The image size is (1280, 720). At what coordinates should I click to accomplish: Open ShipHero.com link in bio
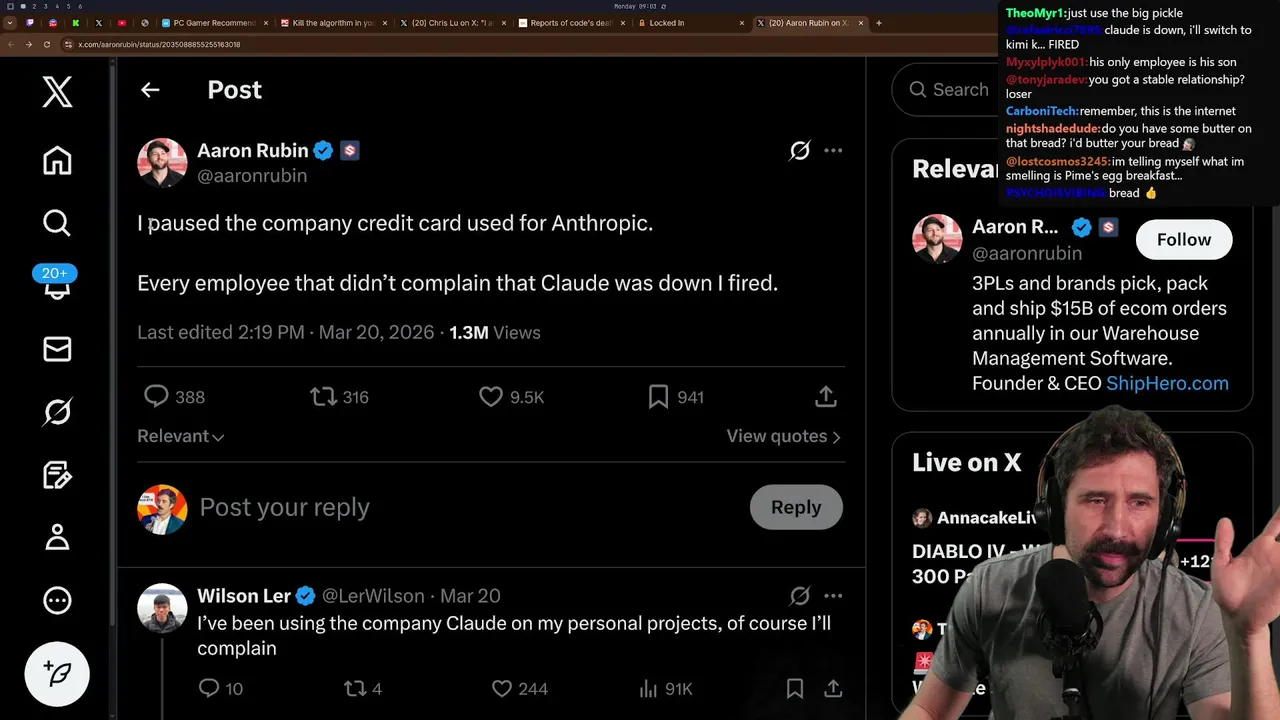pos(1167,383)
